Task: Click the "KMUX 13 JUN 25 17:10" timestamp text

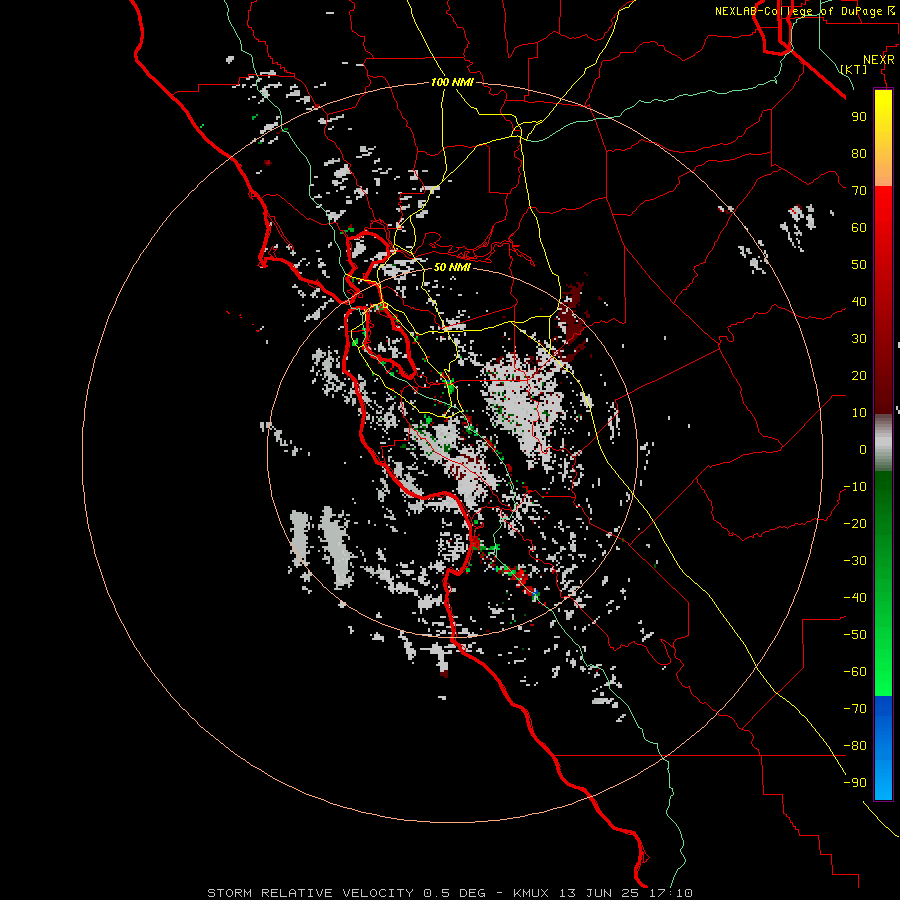Action: point(603,893)
